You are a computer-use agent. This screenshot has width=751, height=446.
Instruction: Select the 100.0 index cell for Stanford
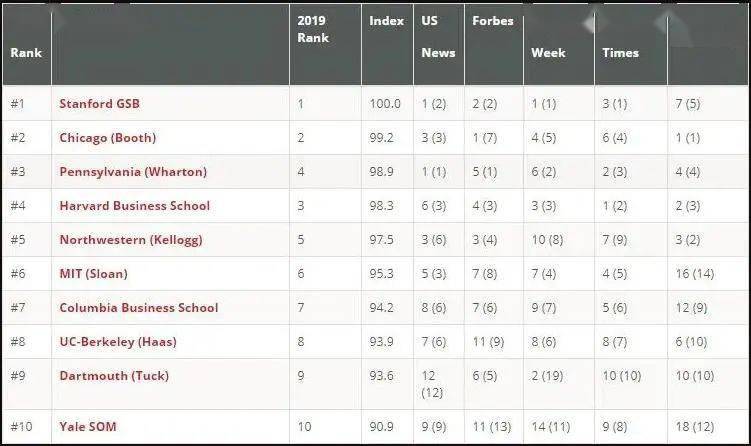[384, 103]
